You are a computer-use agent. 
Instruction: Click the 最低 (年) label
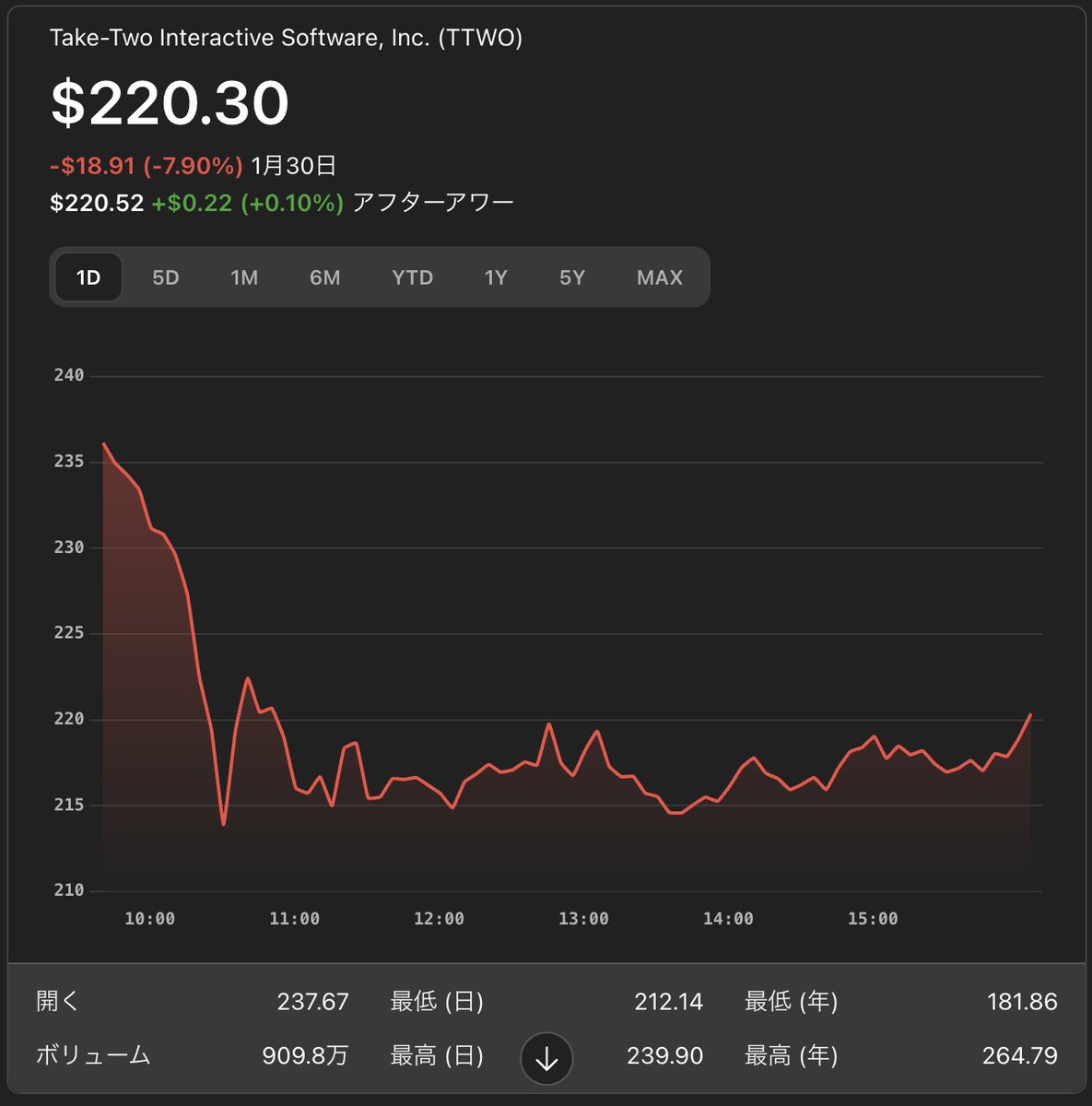(792, 1002)
